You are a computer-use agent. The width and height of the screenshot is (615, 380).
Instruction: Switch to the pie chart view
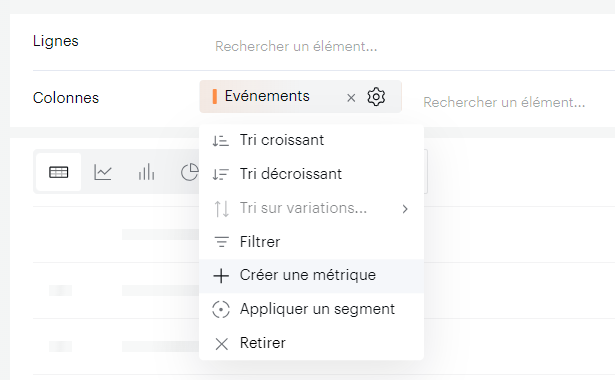click(189, 172)
